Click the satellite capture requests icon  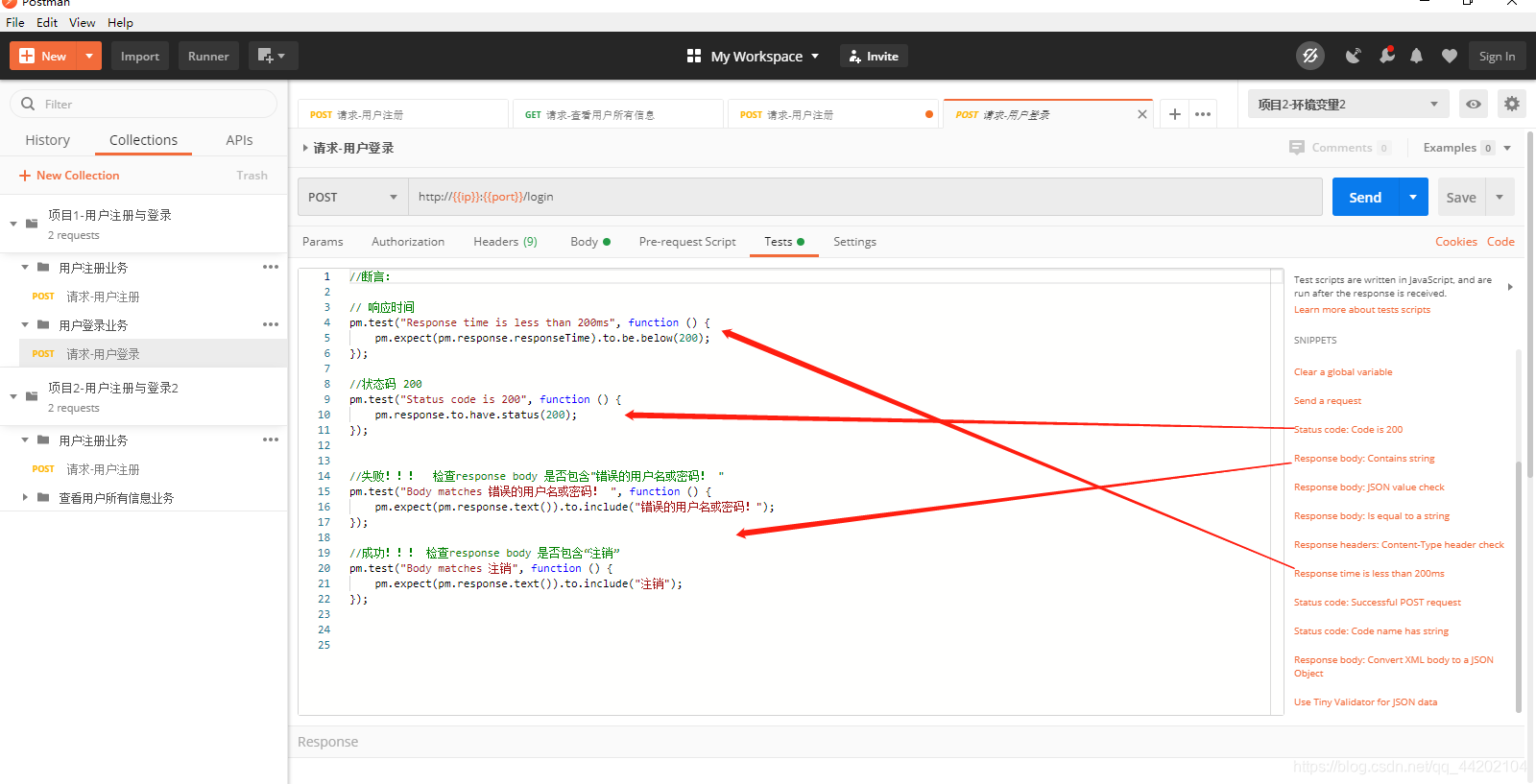click(1353, 56)
